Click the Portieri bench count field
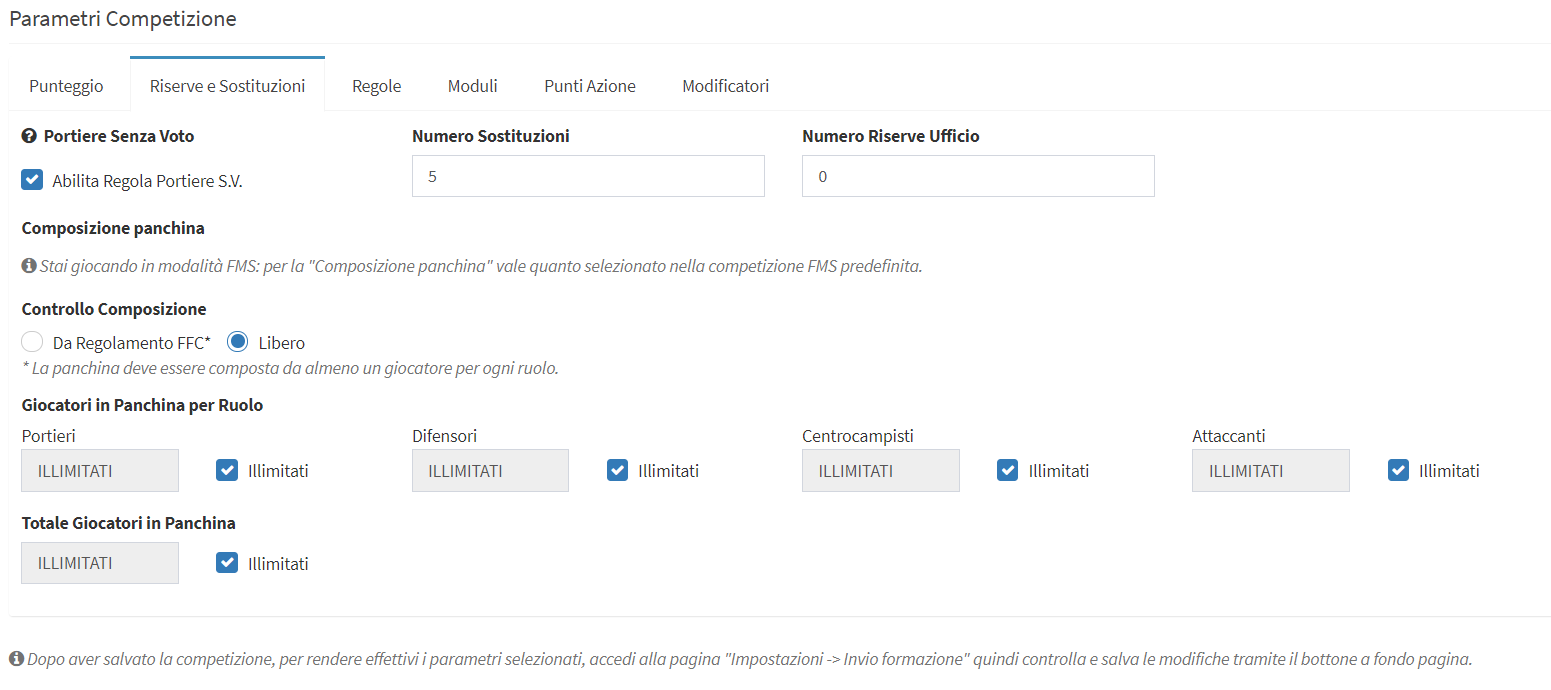This screenshot has width=1551, height=690. tap(100, 470)
